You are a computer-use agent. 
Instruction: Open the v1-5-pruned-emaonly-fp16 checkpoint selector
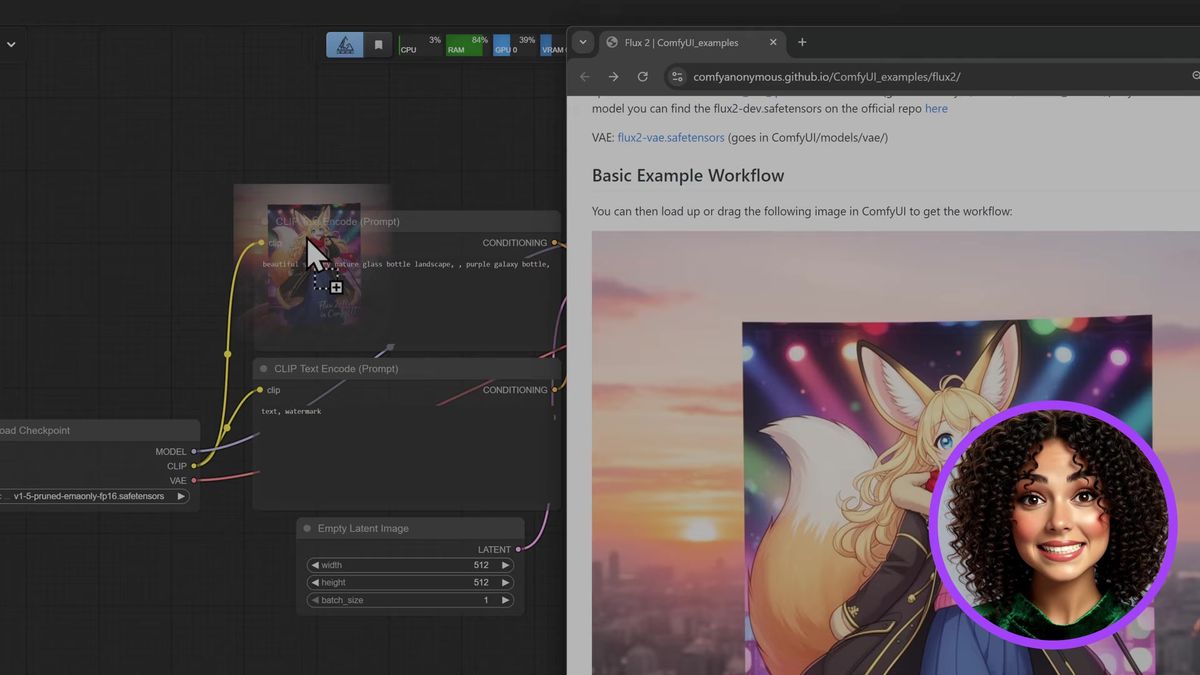coord(94,496)
